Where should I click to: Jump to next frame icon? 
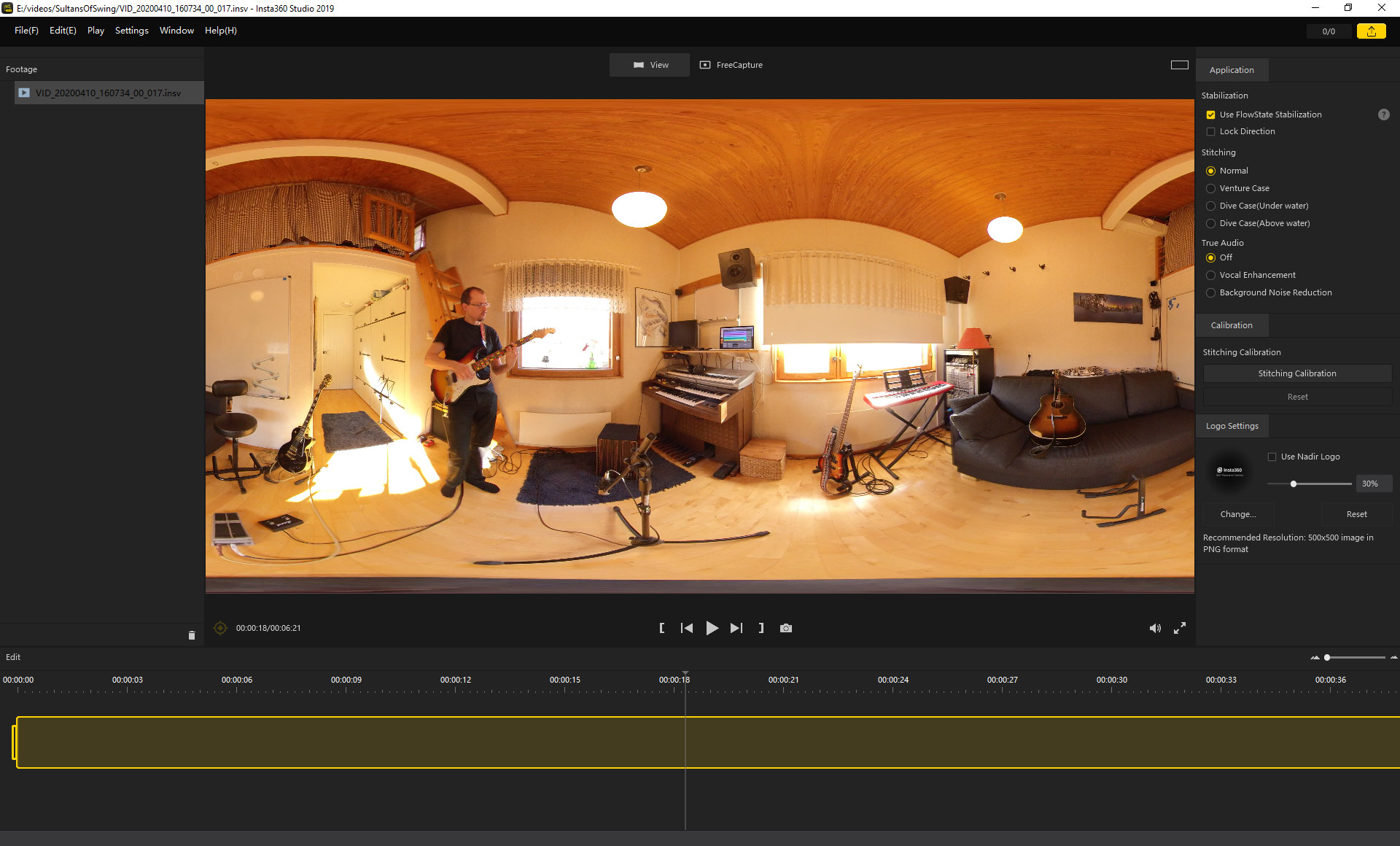click(x=736, y=628)
